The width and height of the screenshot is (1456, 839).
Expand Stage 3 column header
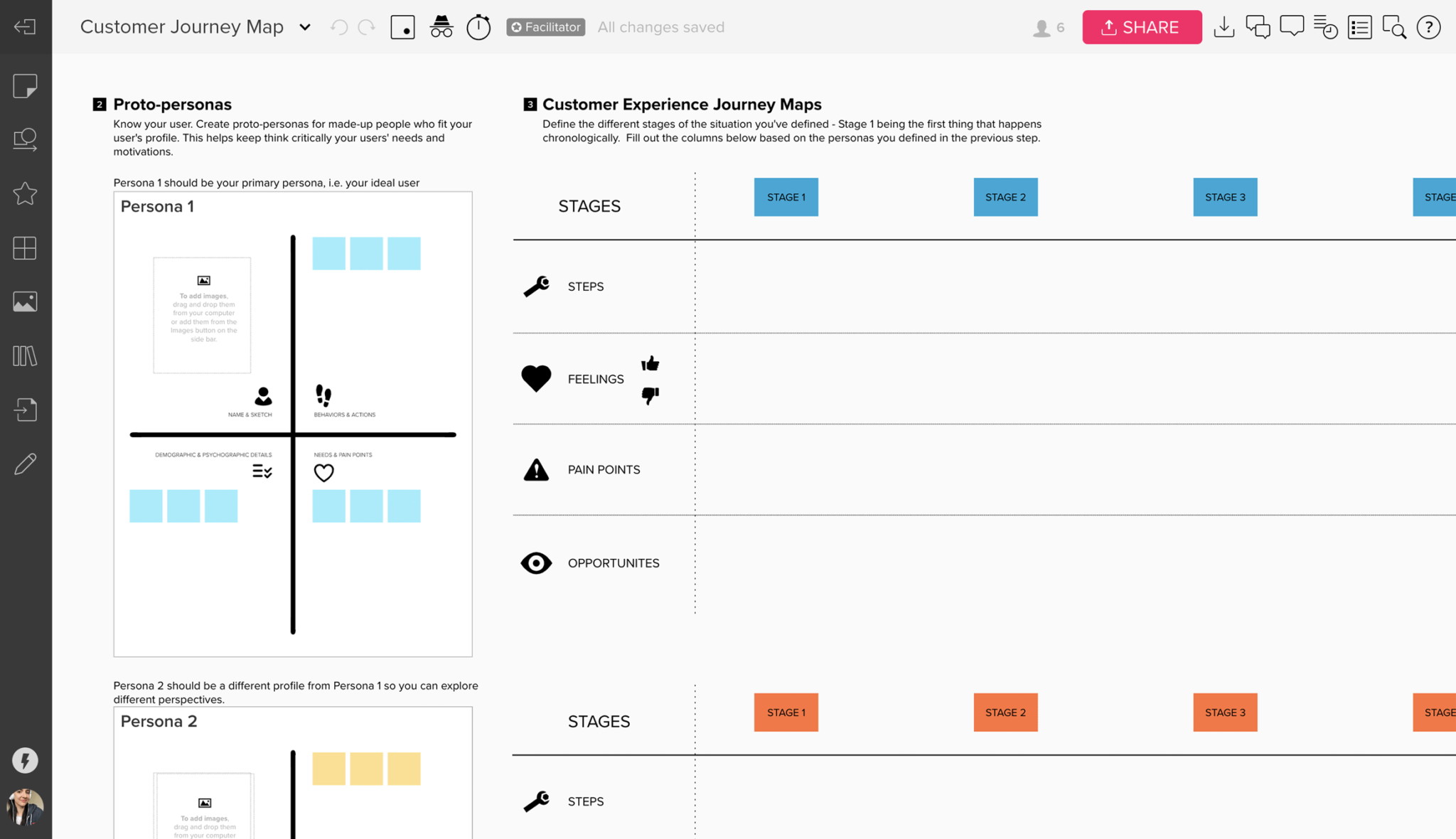(1225, 197)
